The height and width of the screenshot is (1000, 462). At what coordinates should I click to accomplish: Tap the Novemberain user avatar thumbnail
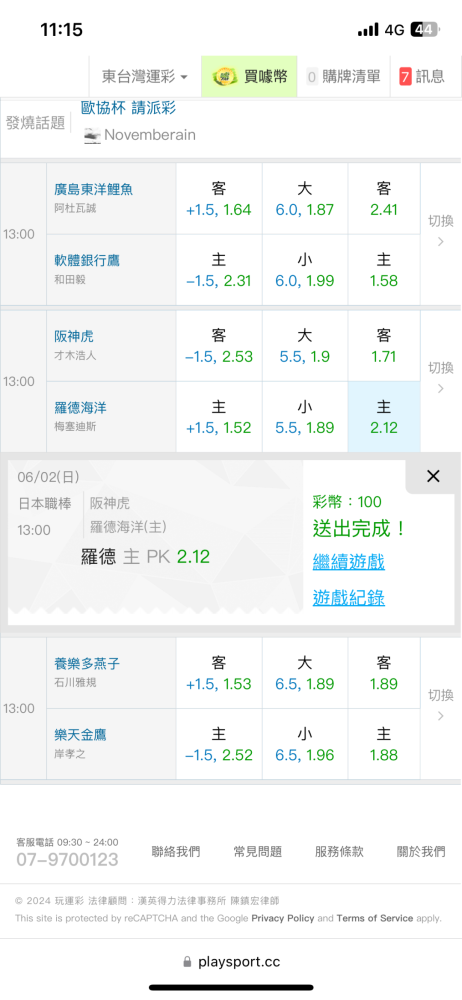[92, 135]
